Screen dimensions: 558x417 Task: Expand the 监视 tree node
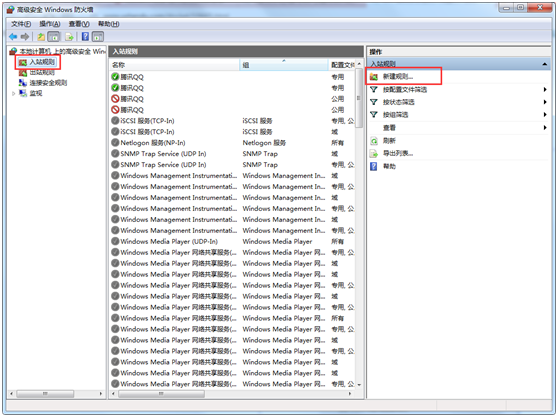[14, 93]
